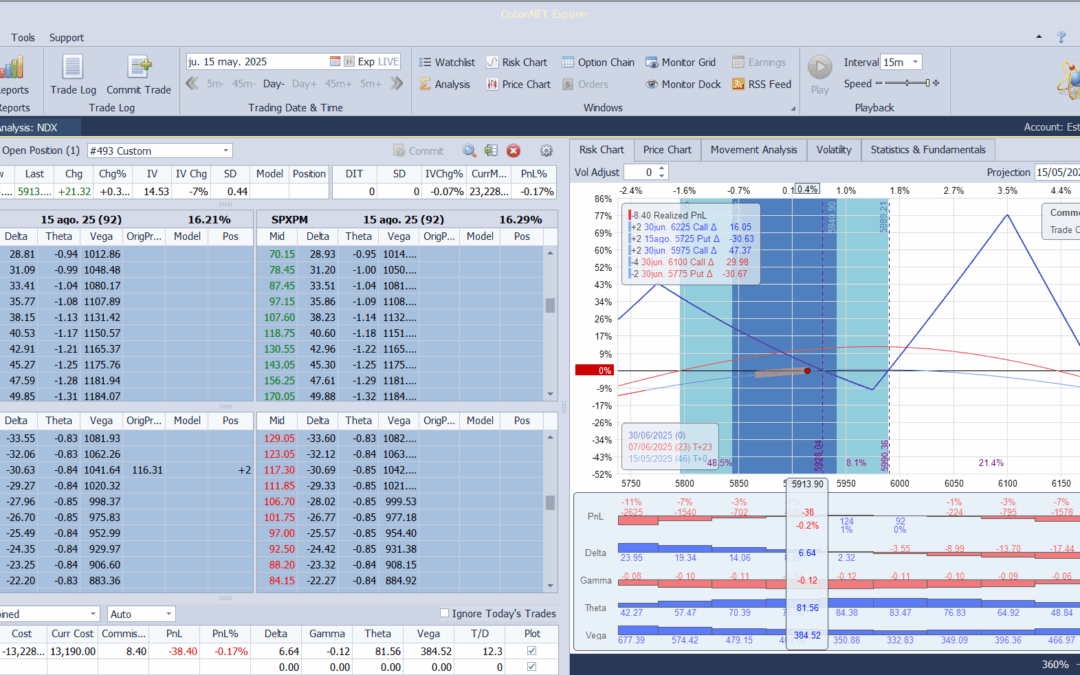Screen dimensions: 1080x675
Task: Click the green trade columns icon
Action: (x=491, y=151)
